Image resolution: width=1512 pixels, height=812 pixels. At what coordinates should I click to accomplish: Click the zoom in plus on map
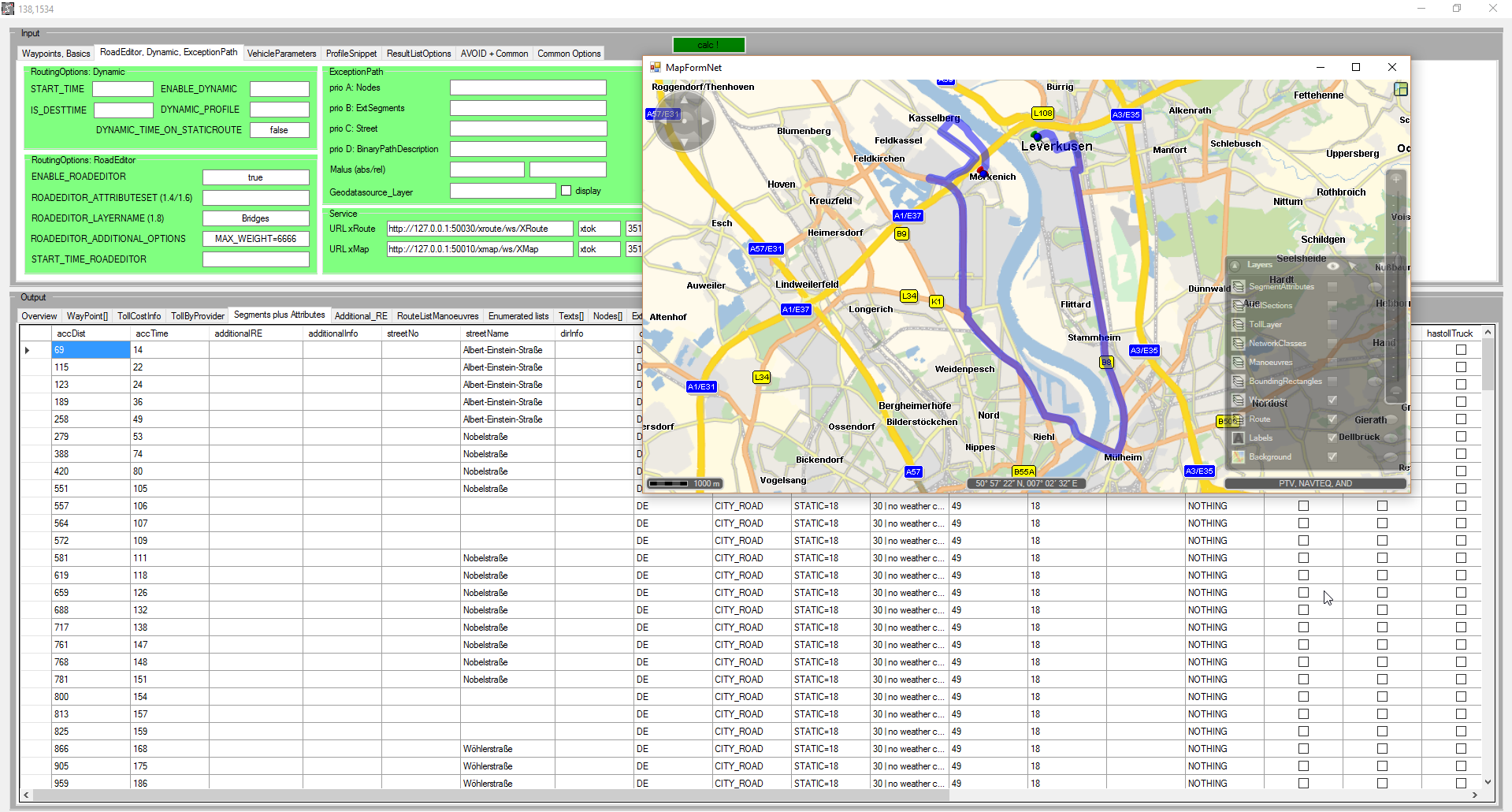click(x=1396, y=179)
